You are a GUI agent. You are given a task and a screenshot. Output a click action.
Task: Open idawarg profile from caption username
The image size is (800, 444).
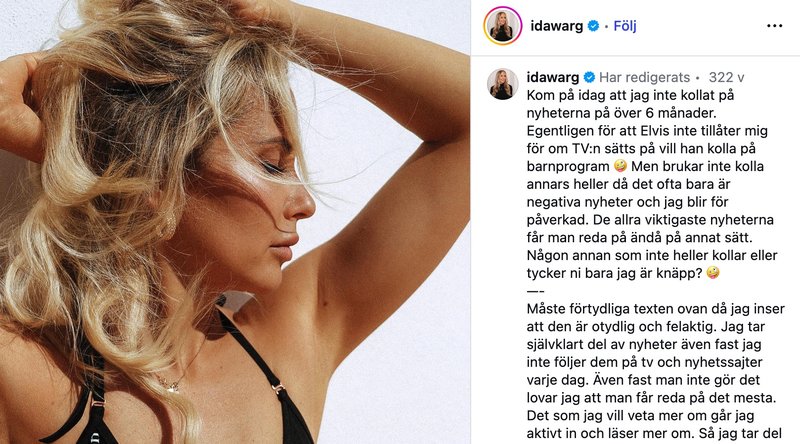(x=553, y=78)
